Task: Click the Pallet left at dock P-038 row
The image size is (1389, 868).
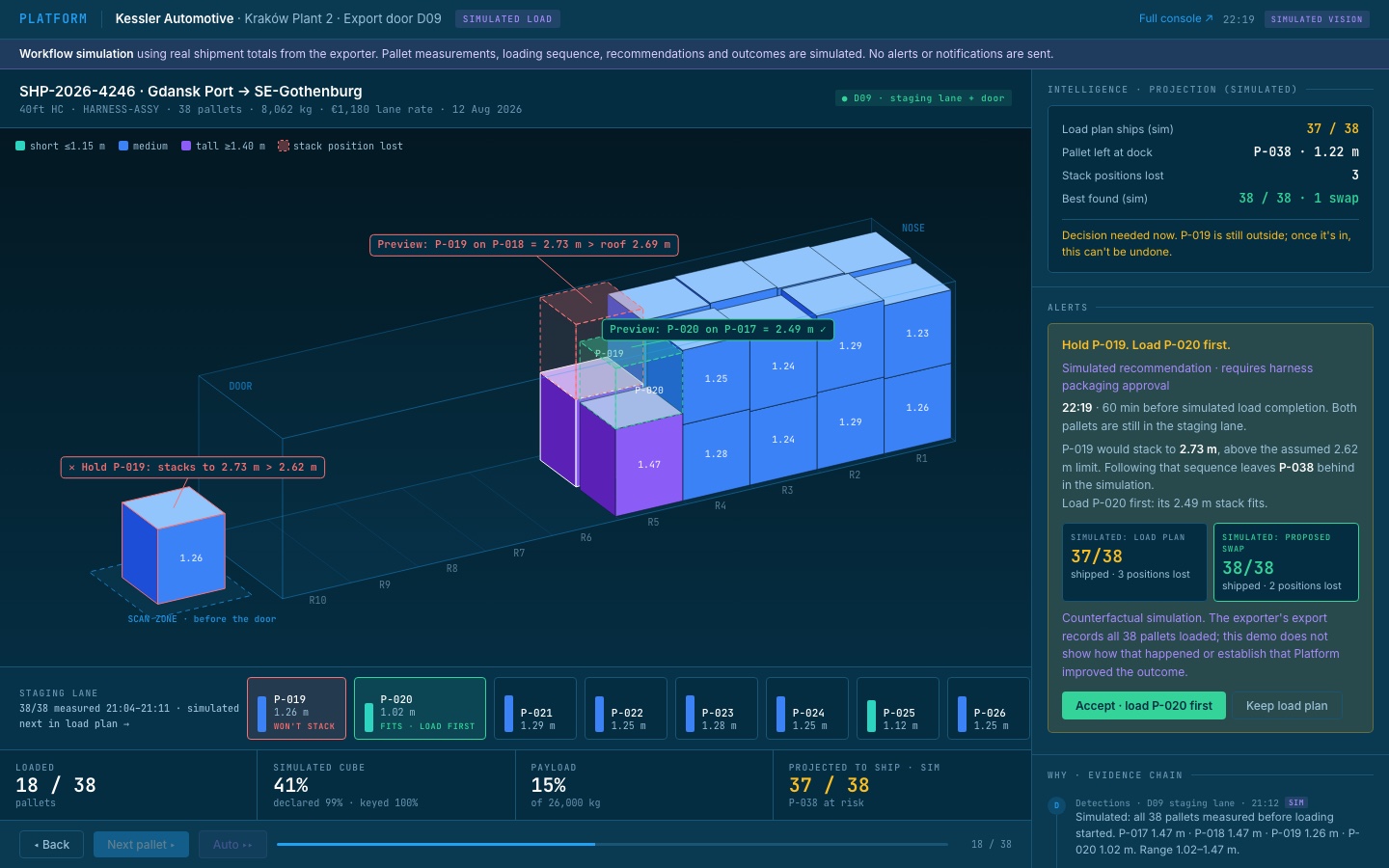Action: 1211,152
